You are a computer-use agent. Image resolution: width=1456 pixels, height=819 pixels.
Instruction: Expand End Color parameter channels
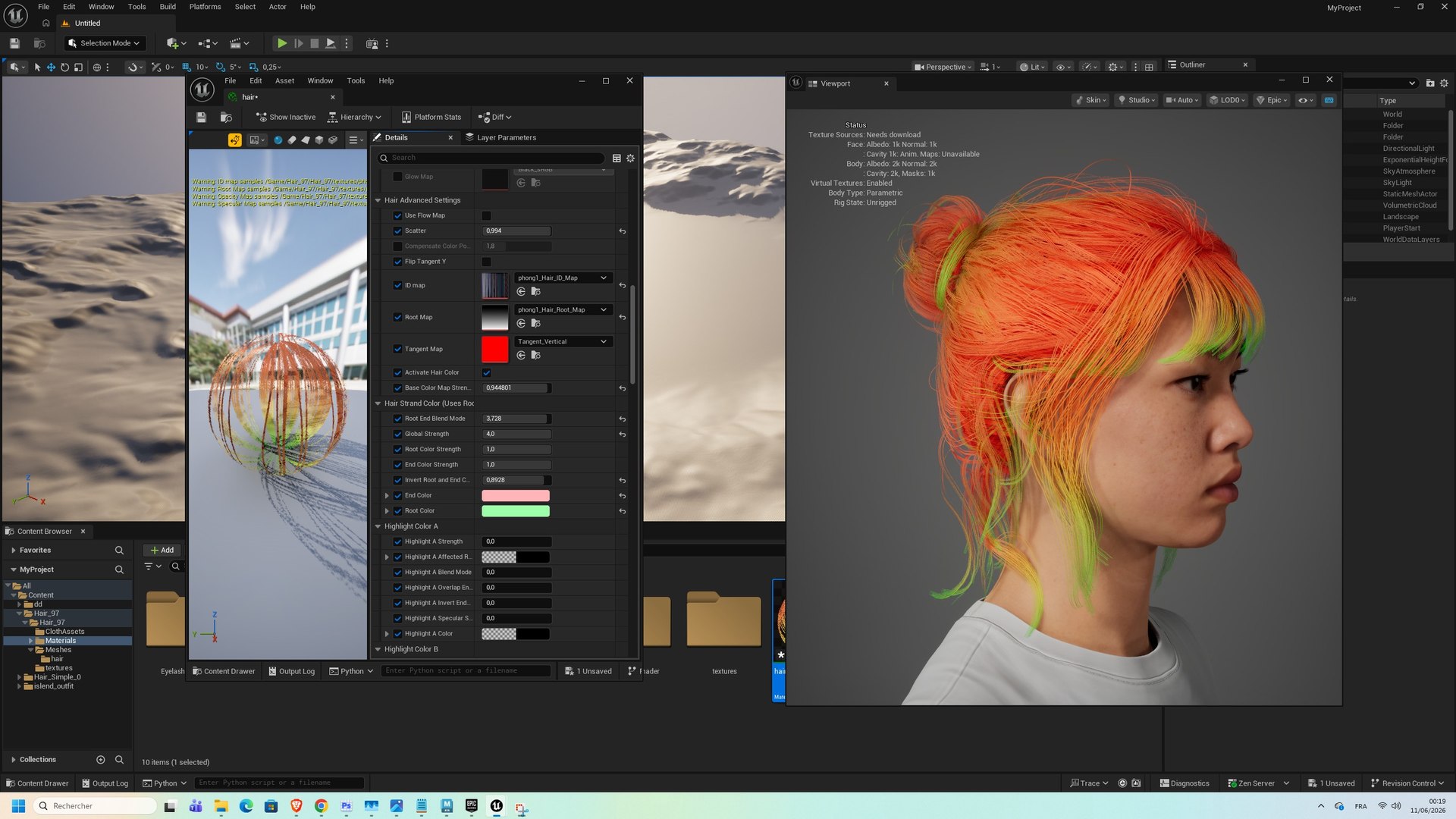coord(387,495)
